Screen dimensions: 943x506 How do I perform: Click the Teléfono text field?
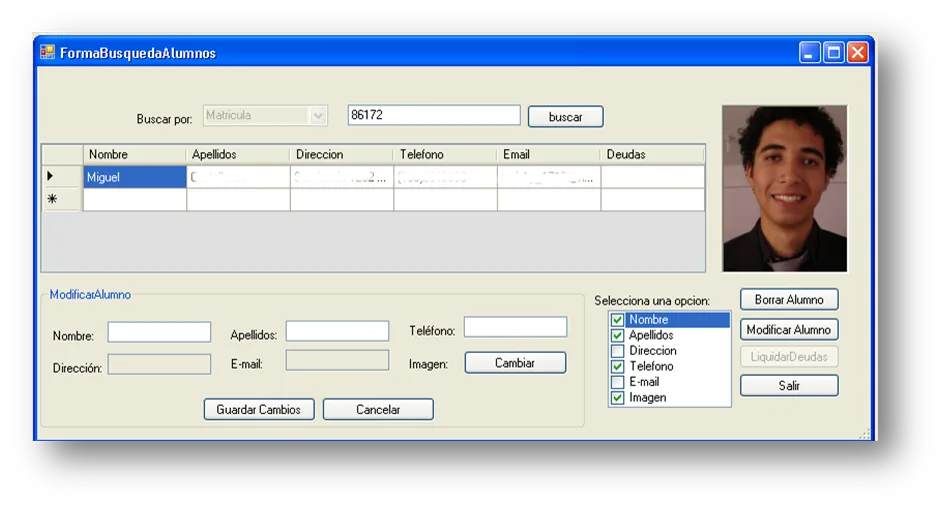tap(515, 327)
